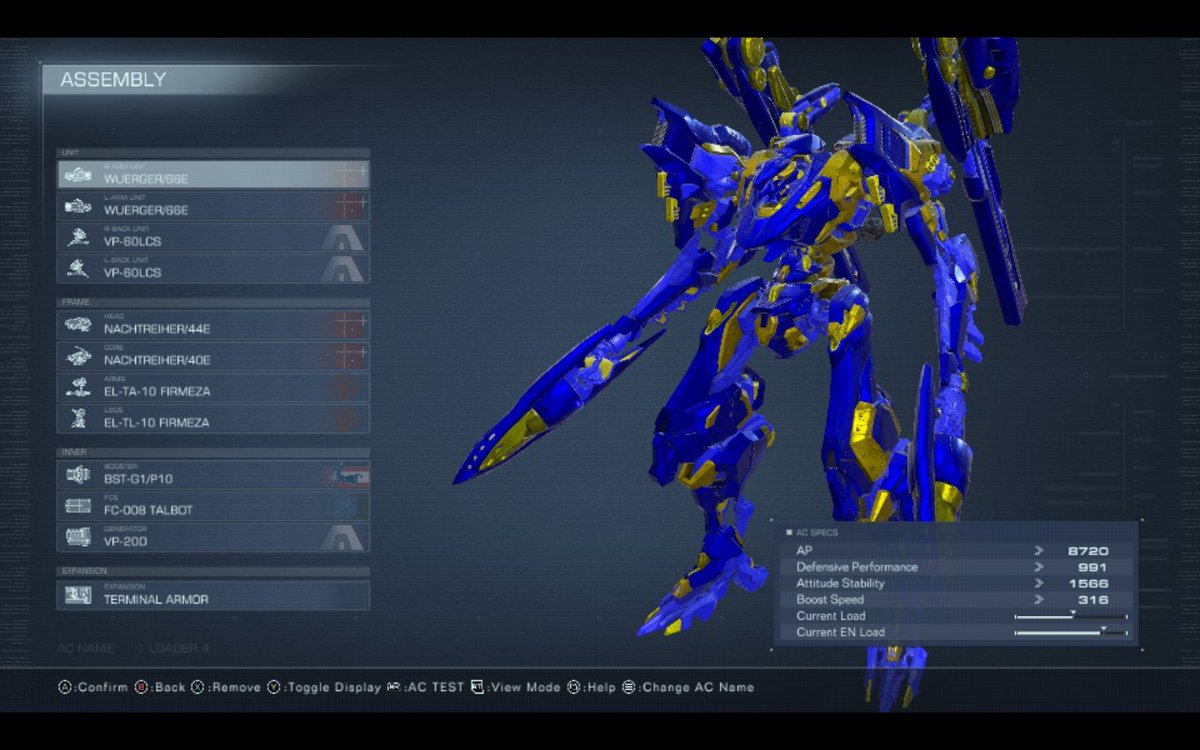Click the Arms part icon

[78, 388]
